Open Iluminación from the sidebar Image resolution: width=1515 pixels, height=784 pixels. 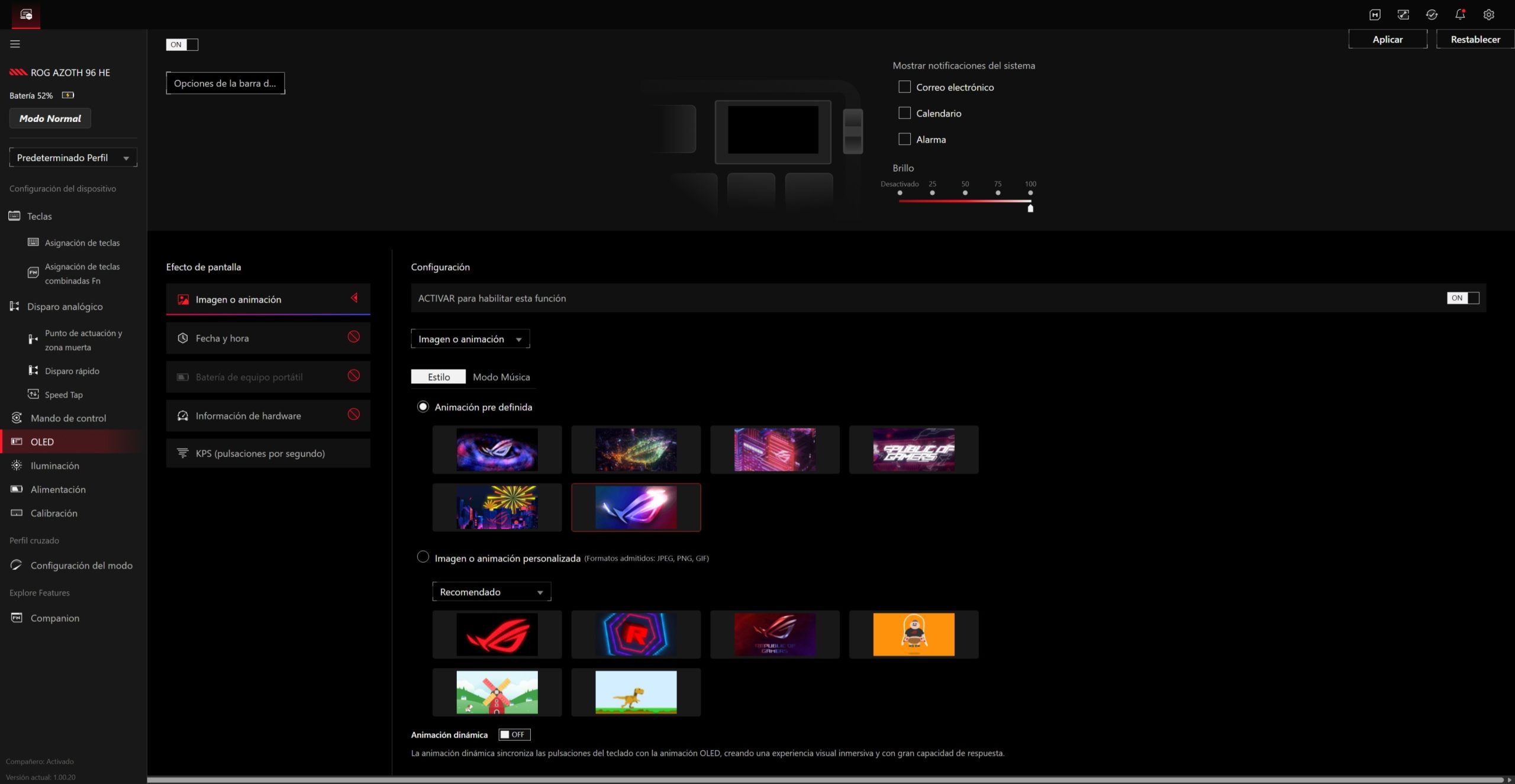tap(54, 466)
